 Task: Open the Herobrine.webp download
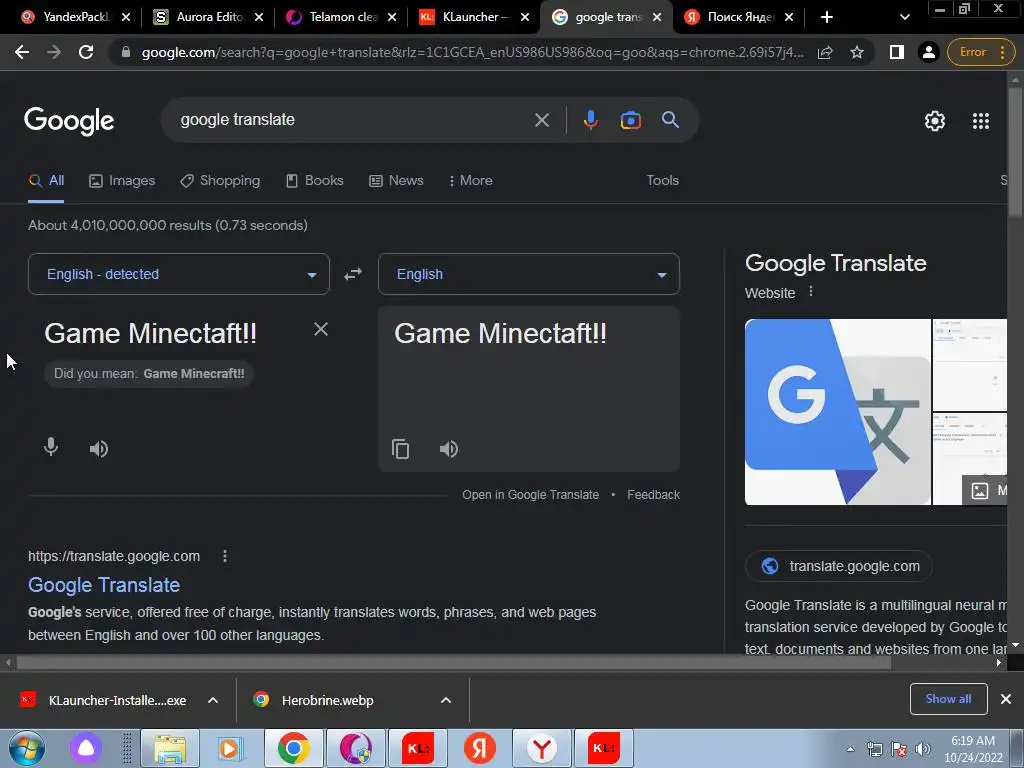pyautogui.click(x=315, y=700)
